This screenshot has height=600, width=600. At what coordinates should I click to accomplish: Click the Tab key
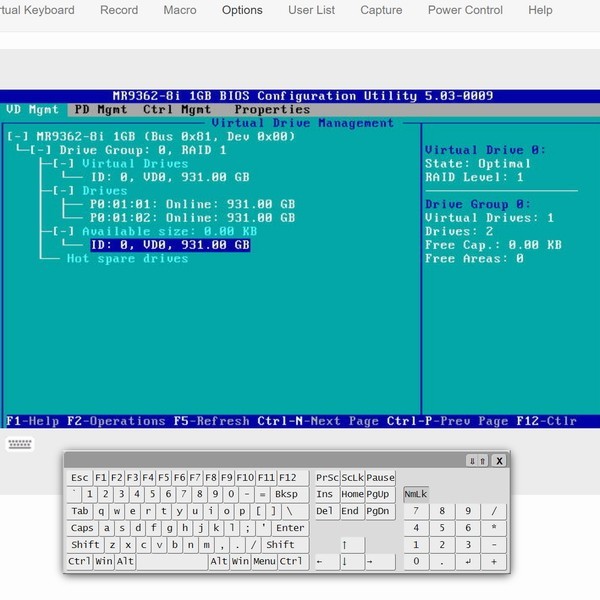(x=80, y=511)
